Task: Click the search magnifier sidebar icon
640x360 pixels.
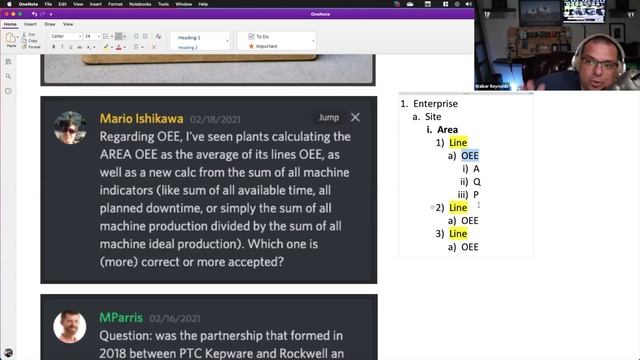Action: [8, 76]
